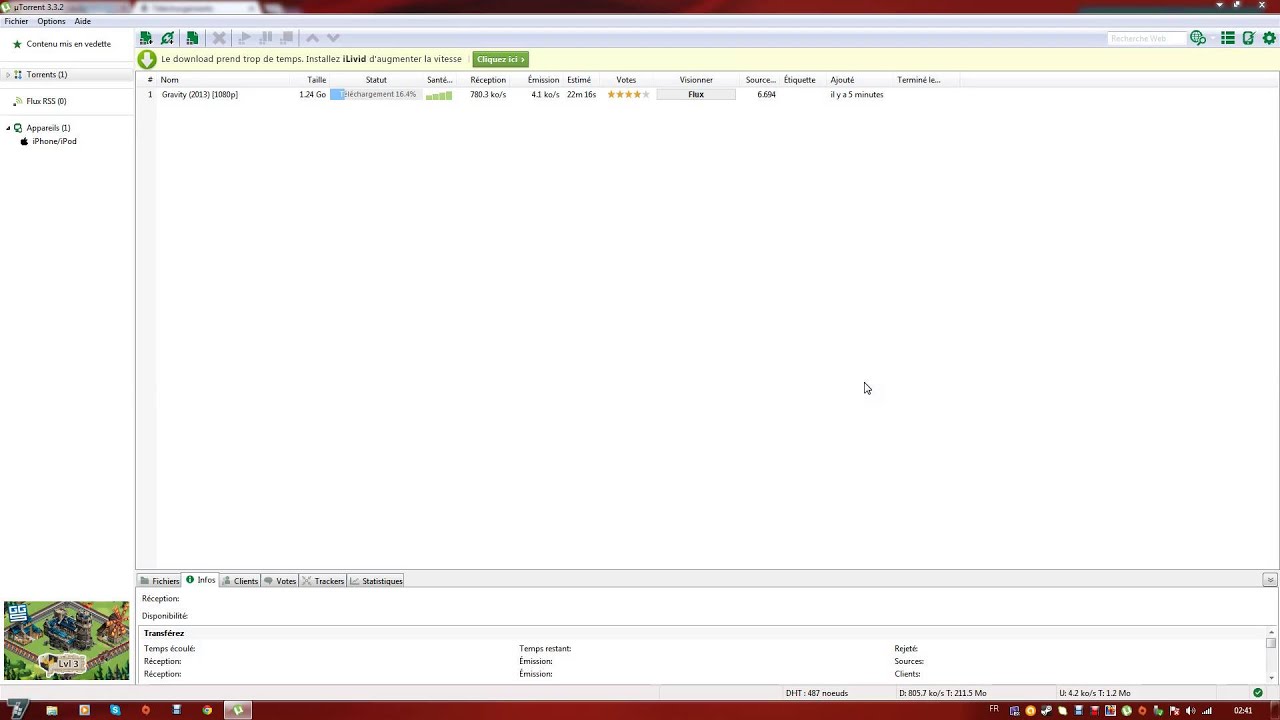Switch to the Infos tab
The height and width of the screenshot is (720, 1280).
tap(201, 580)
